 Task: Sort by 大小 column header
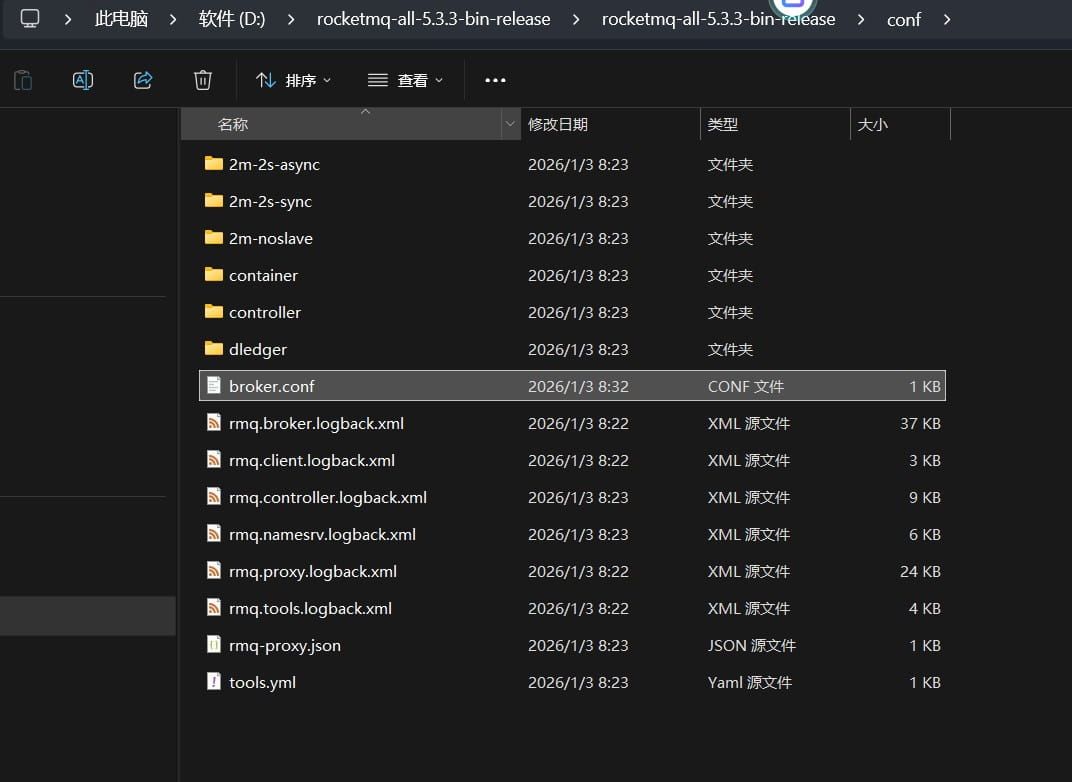point(872,125)
